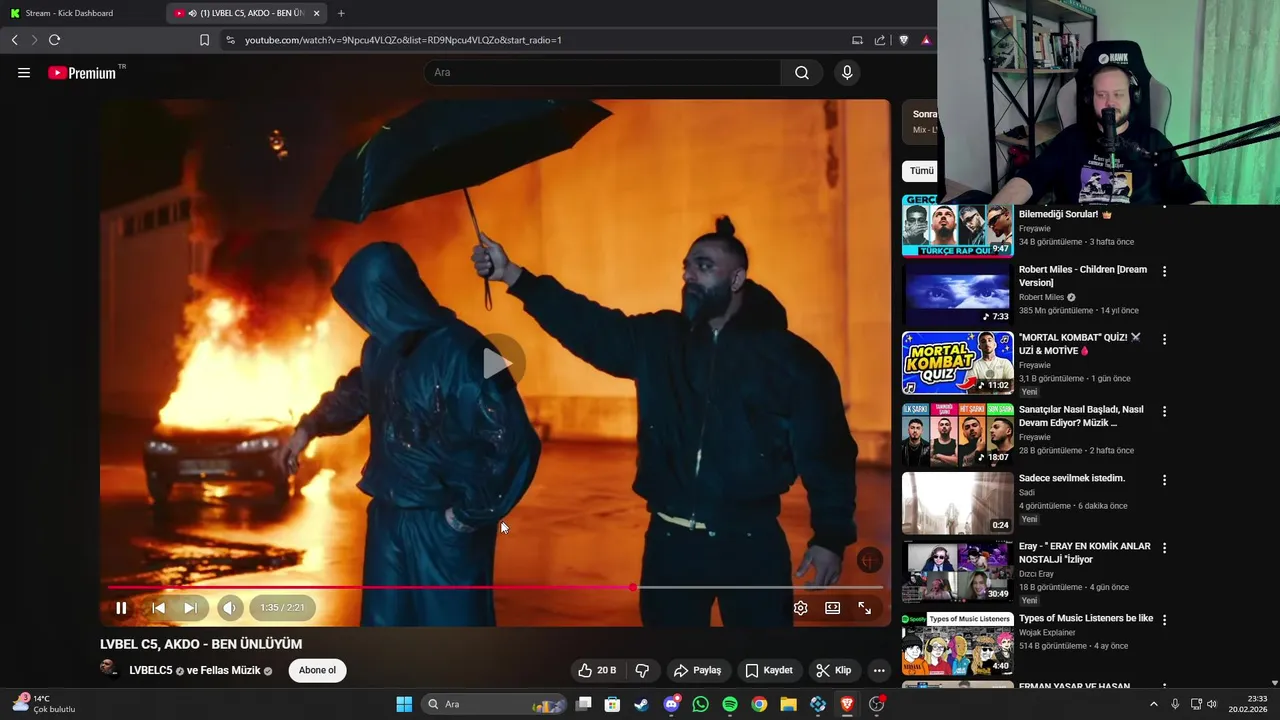
Task: Open options for 'Types of Music Listeners' video
Action: [1164, 620]
